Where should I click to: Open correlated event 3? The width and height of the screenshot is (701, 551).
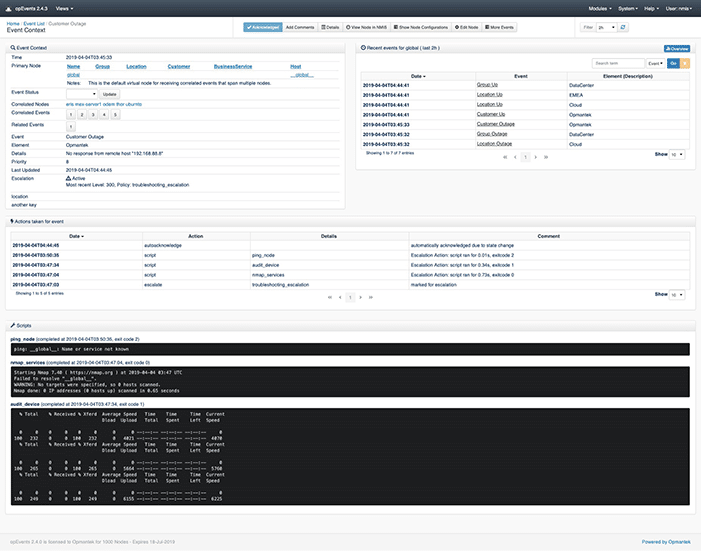(x=93, y=114)
